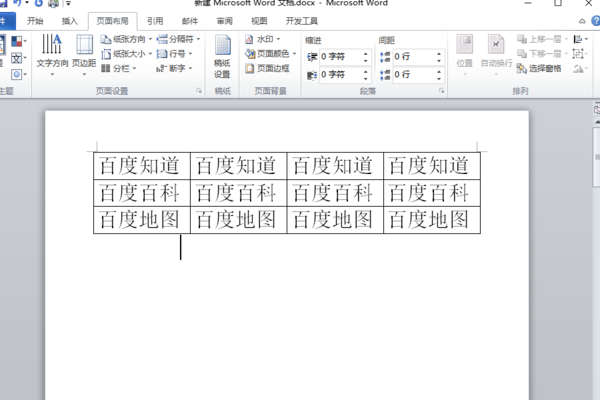Viewport: 600px width, 400px height.
Task: Choose 纸张方向 page orientation
Action: (126, 39)
